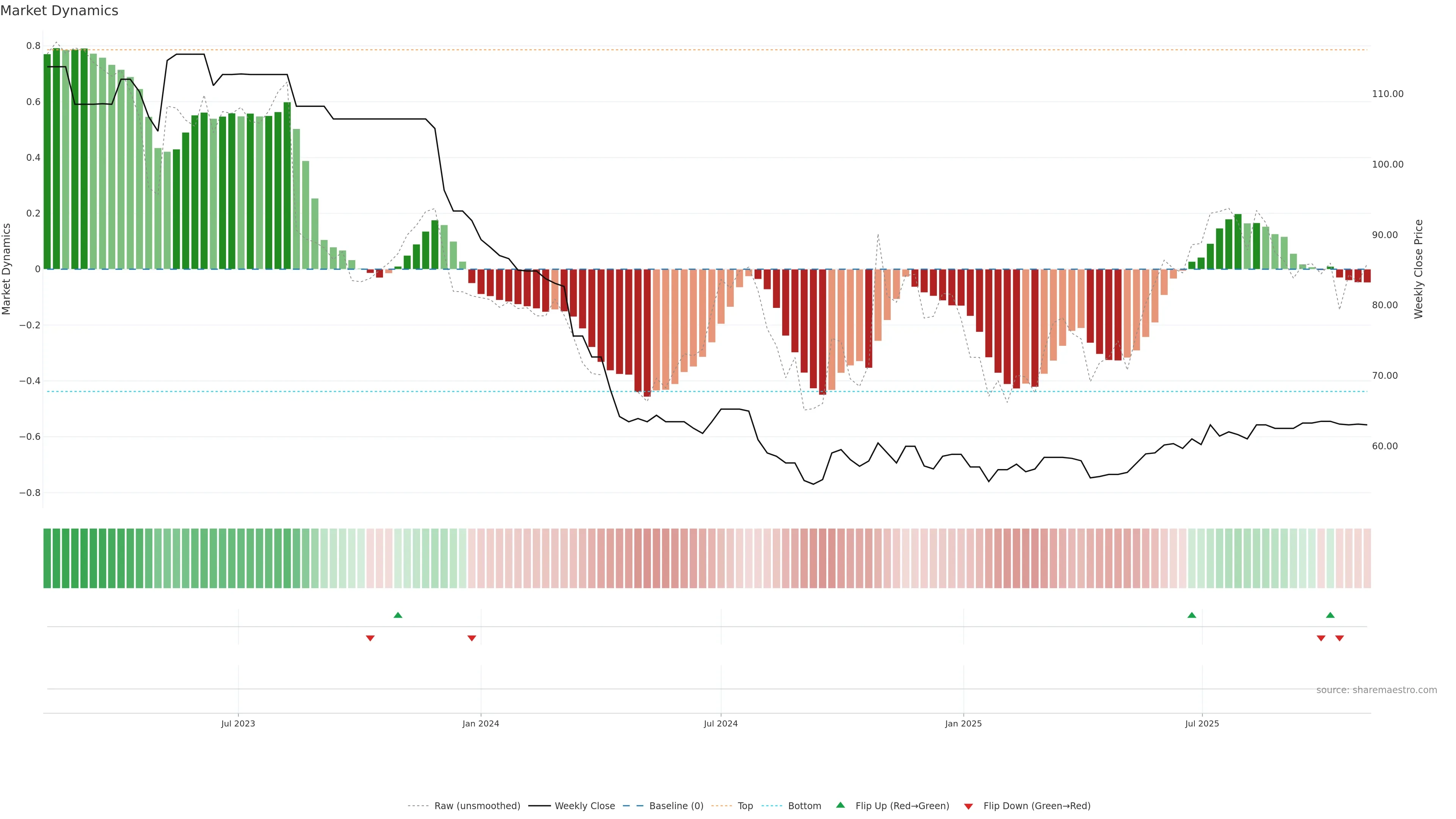Click the flip-up marker just before Jul 2025

[x=1191, y=615]
